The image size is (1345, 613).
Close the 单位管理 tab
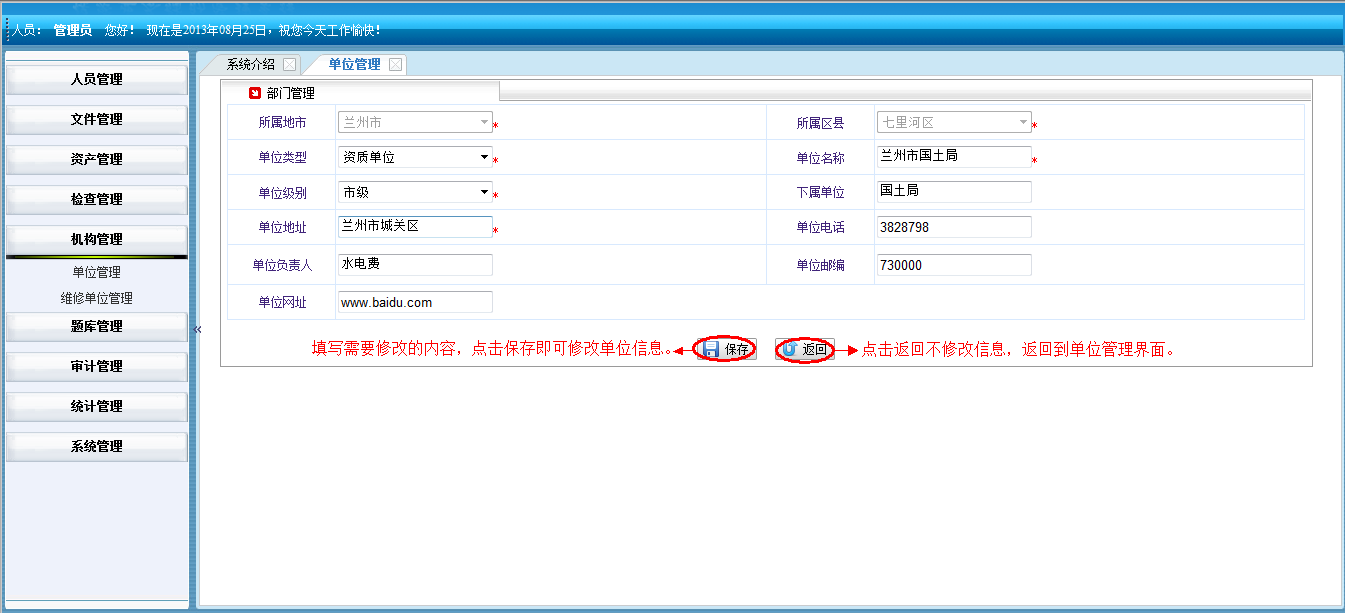click(x=396, y=65)
